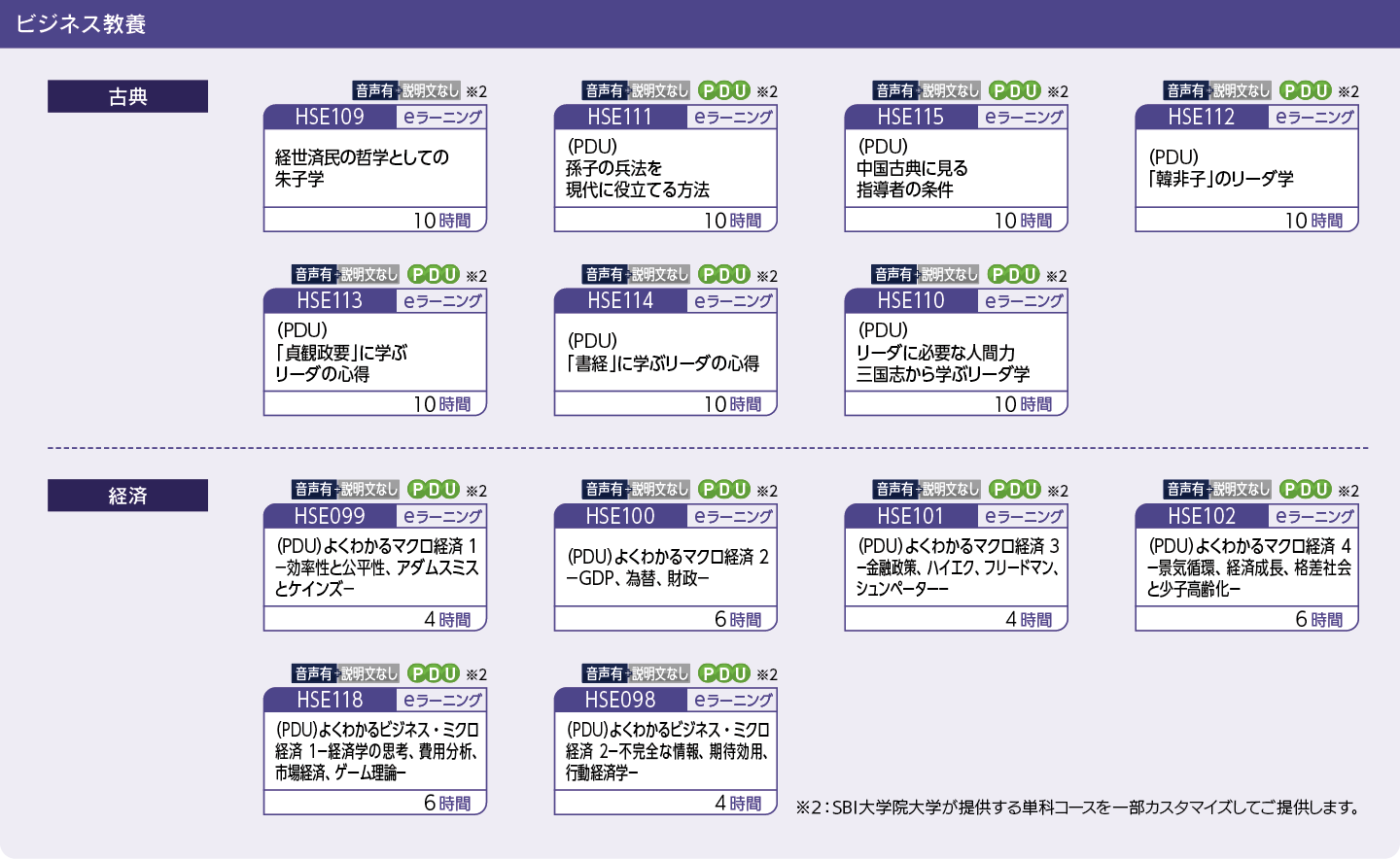Click title 経世済民の哲学としての朱子学
1400x859 pixels.
pyautogui.click(x=362, y=168)
